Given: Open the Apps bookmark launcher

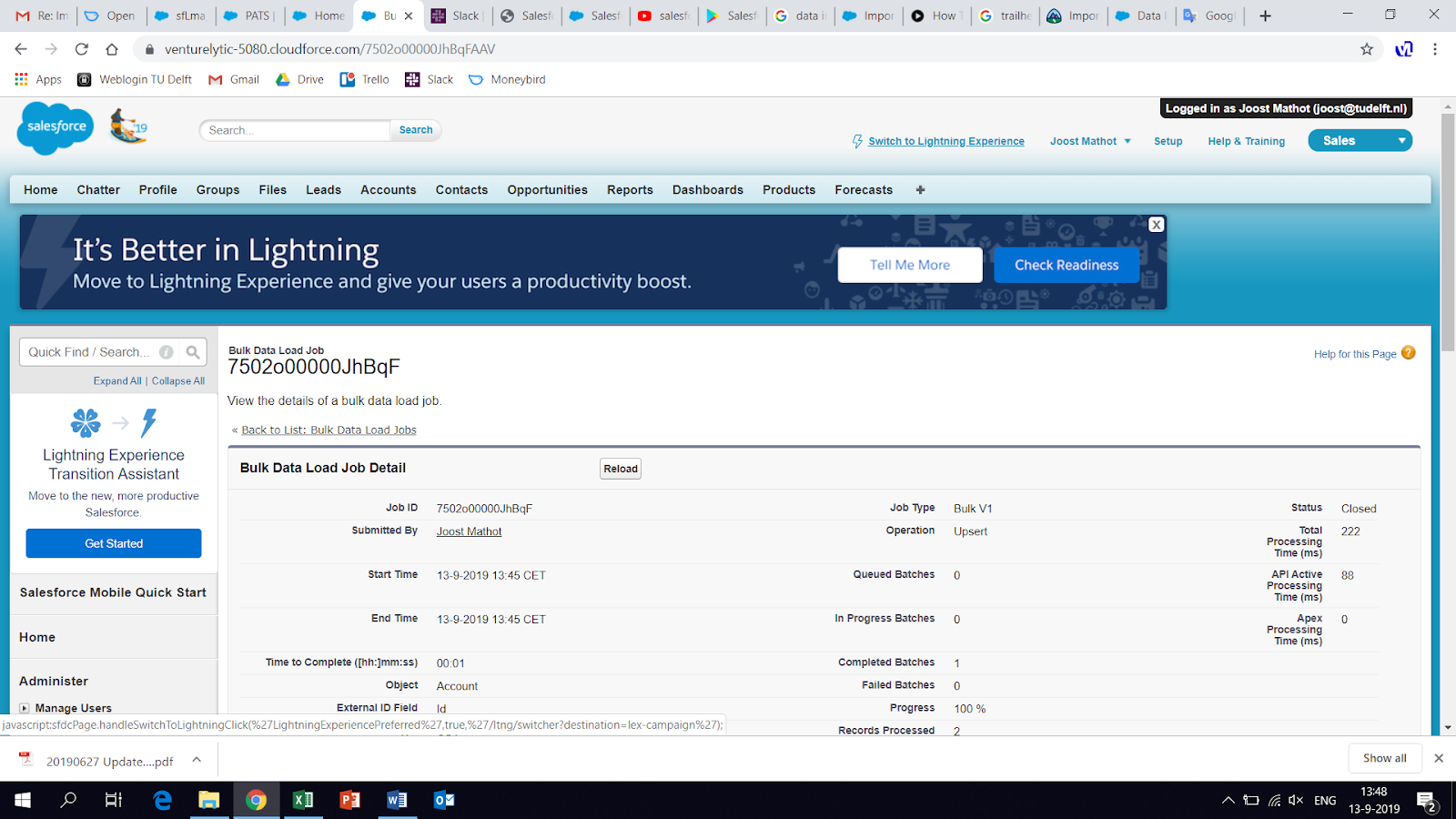Looking at the screenshot, I should 38,80.
